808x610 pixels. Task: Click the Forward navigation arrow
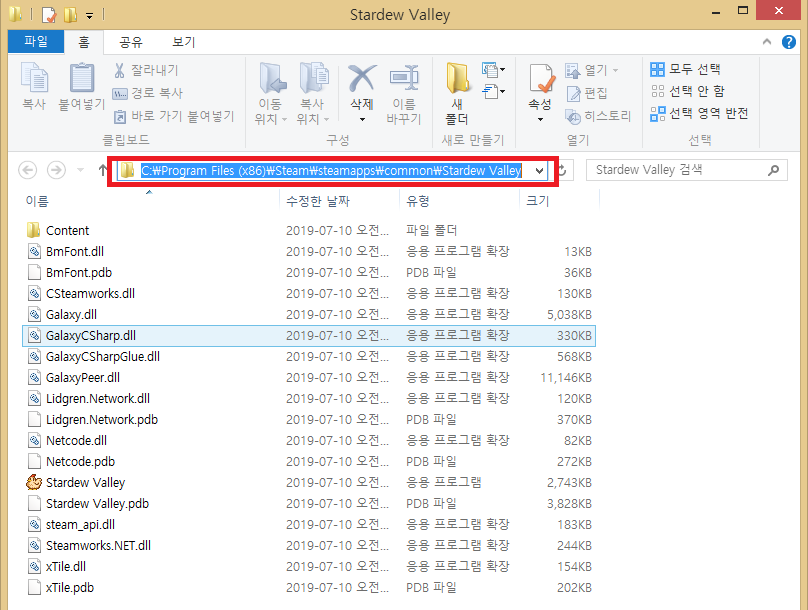[x=56, y=170]
